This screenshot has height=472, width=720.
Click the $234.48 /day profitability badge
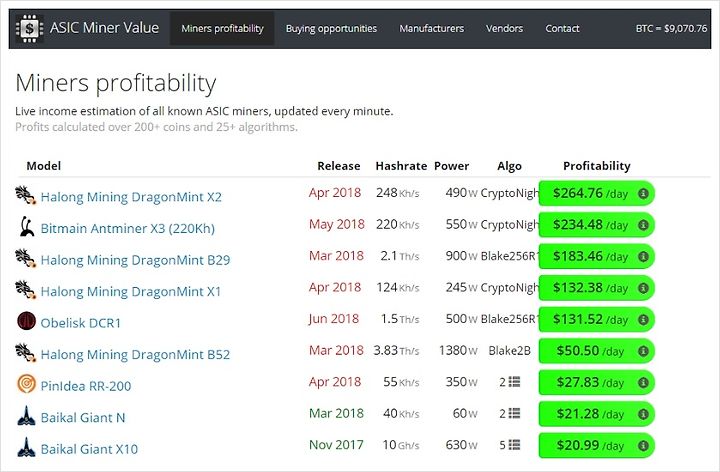pyautogui.click(x=596, y=225)
